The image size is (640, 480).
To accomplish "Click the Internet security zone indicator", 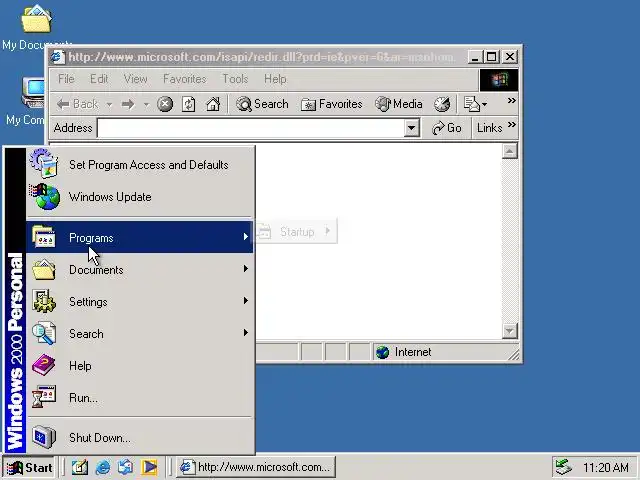I will click(439, 352).
